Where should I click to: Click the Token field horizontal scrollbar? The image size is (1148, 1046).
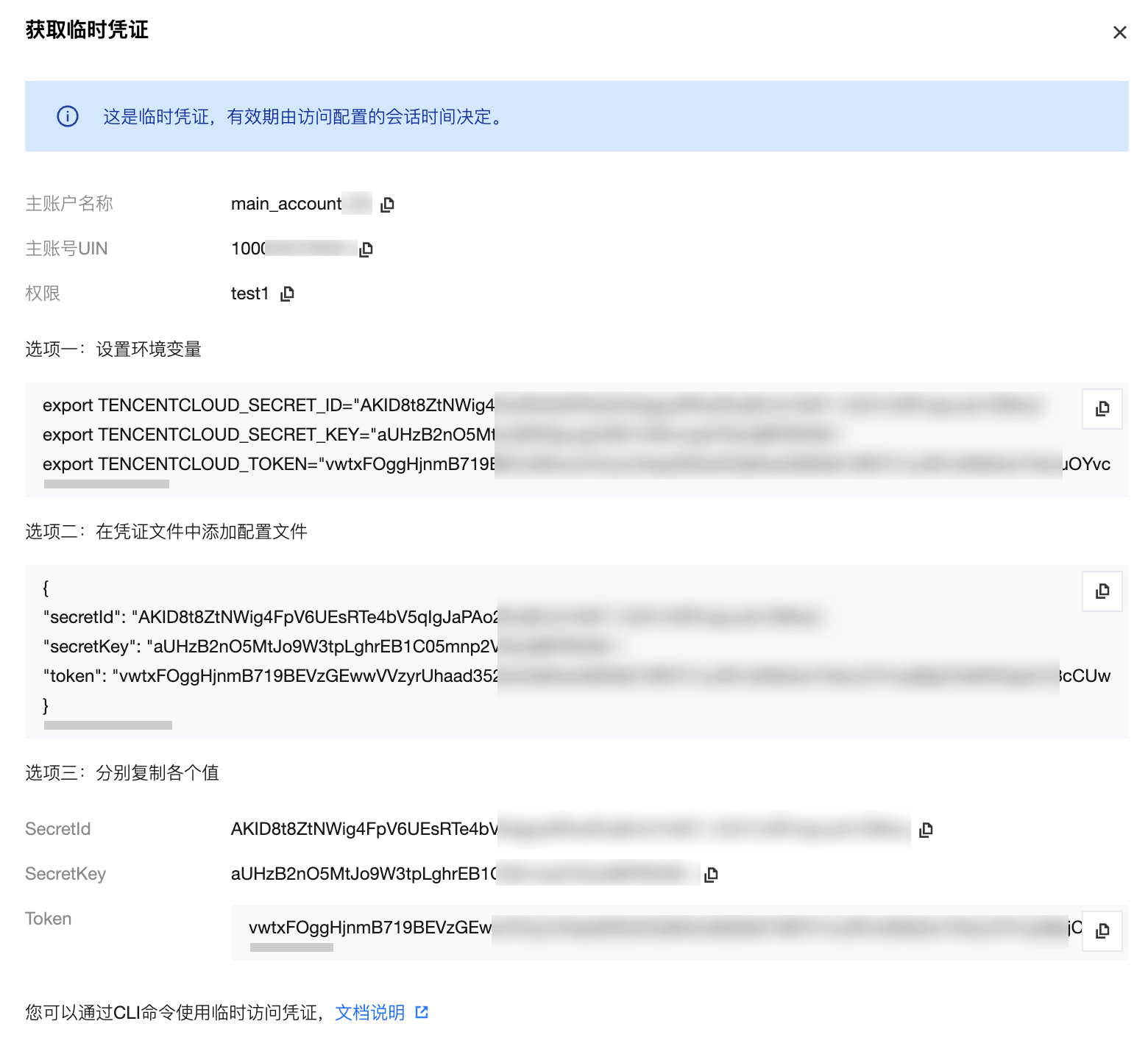click(x=291, y=947)
